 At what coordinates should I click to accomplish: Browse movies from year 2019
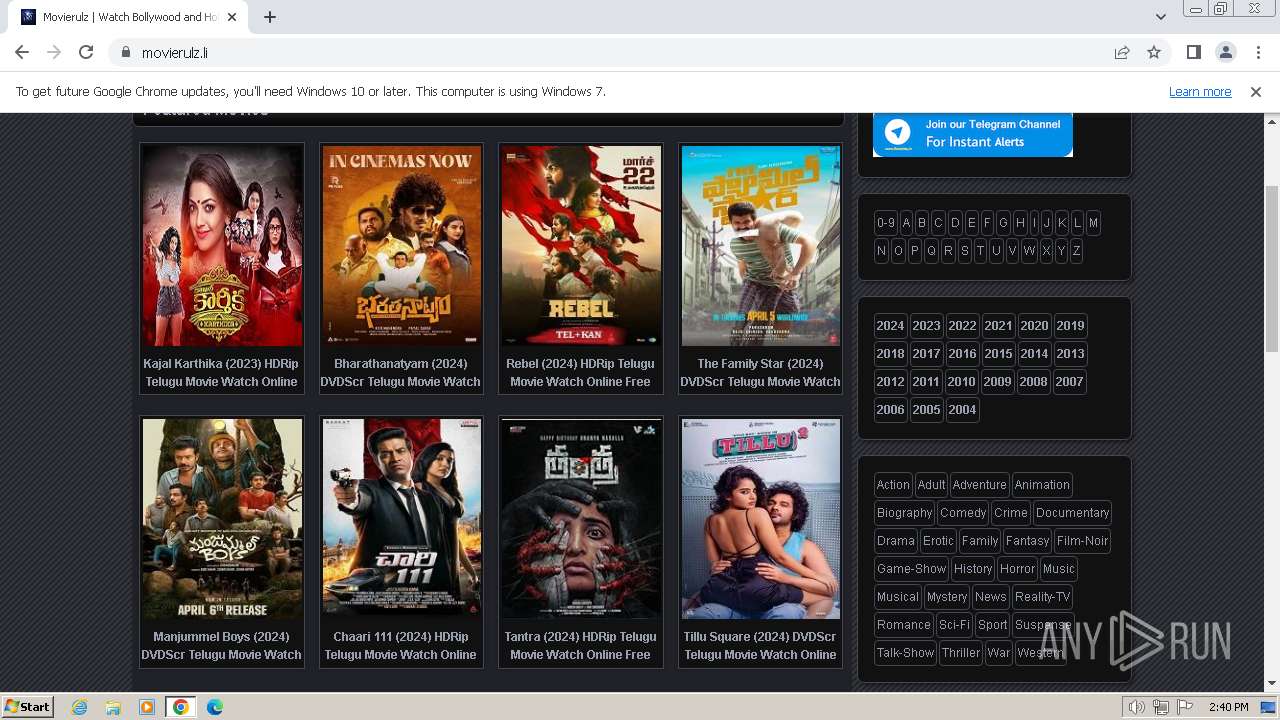[x=1070, y=326]
